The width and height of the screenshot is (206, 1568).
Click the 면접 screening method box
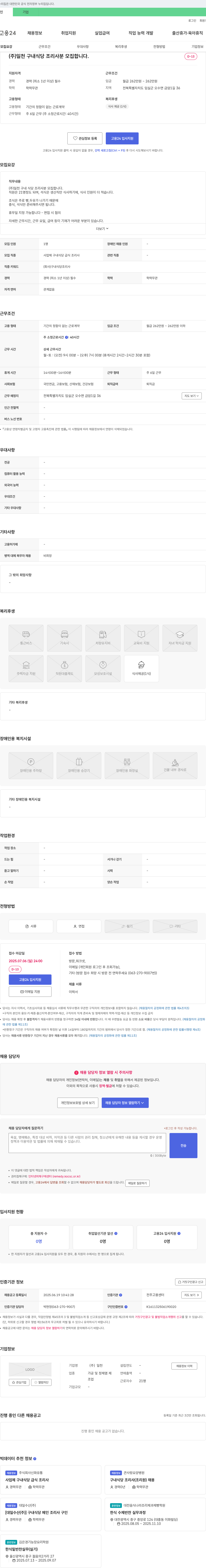tap(79, 926)
